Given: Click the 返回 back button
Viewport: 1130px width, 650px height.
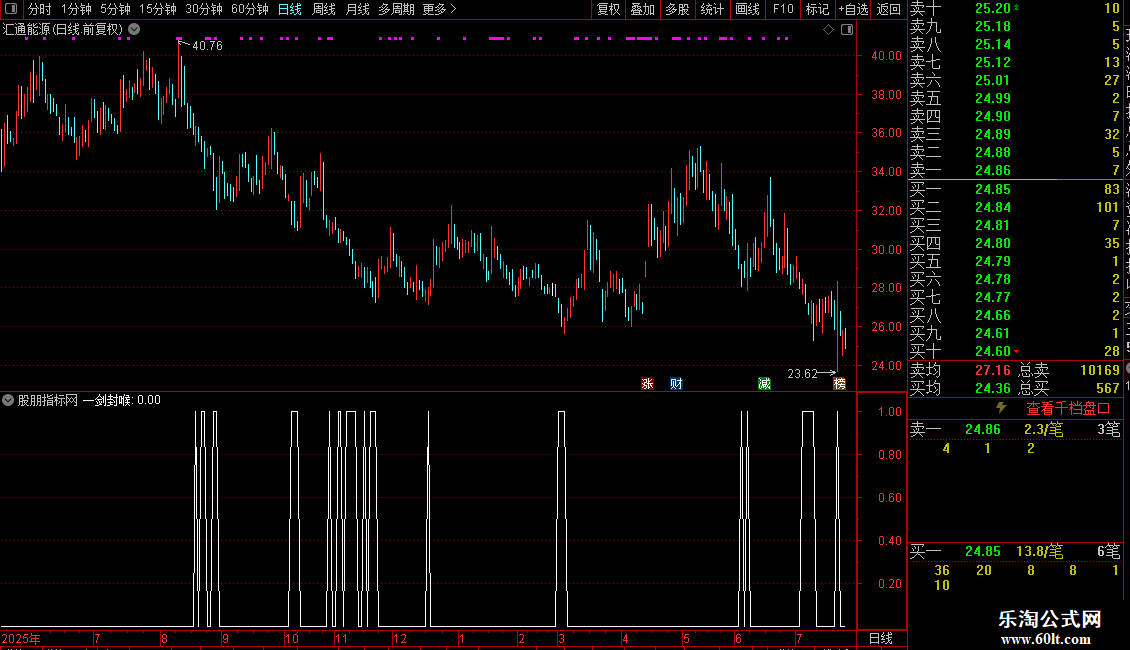Looking at the screenshot, I should (x=889, y=9).
